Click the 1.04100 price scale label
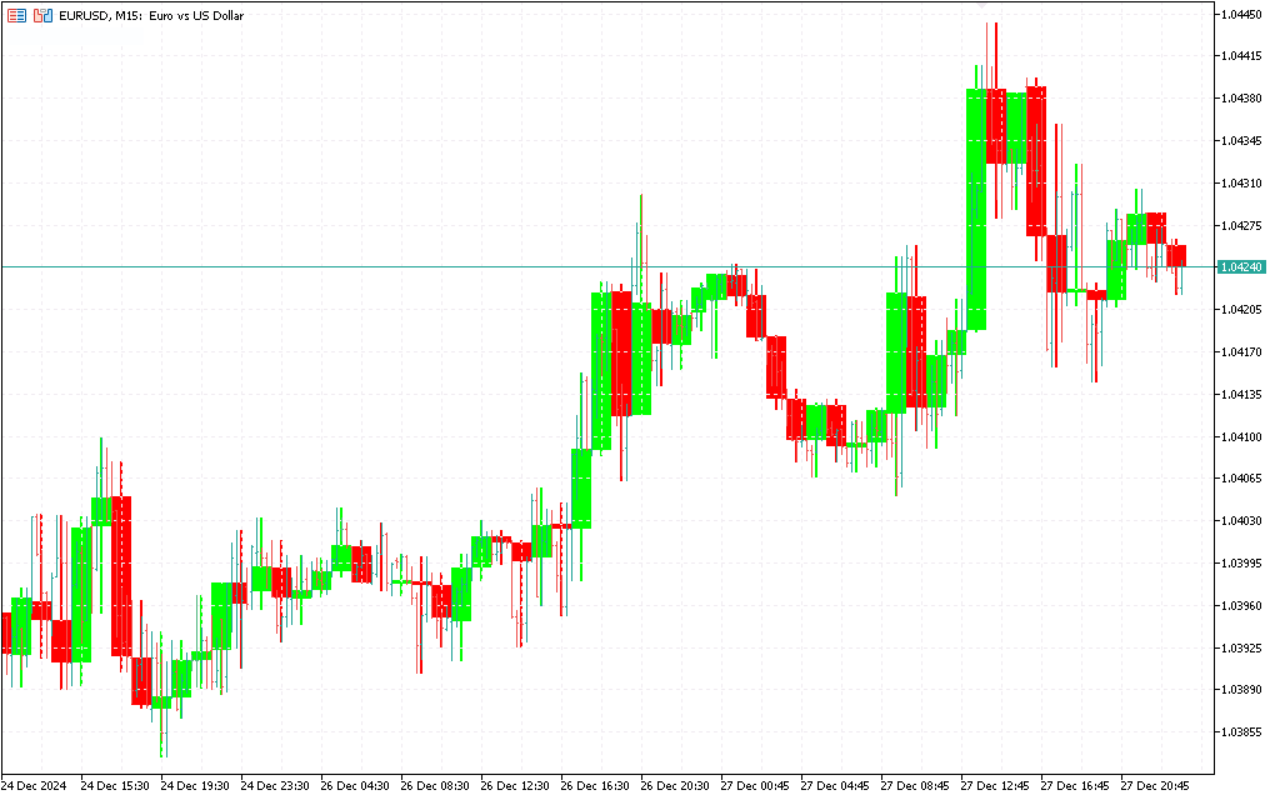The width and height of the screenshot is (1279, 799). coord(1241,437)
